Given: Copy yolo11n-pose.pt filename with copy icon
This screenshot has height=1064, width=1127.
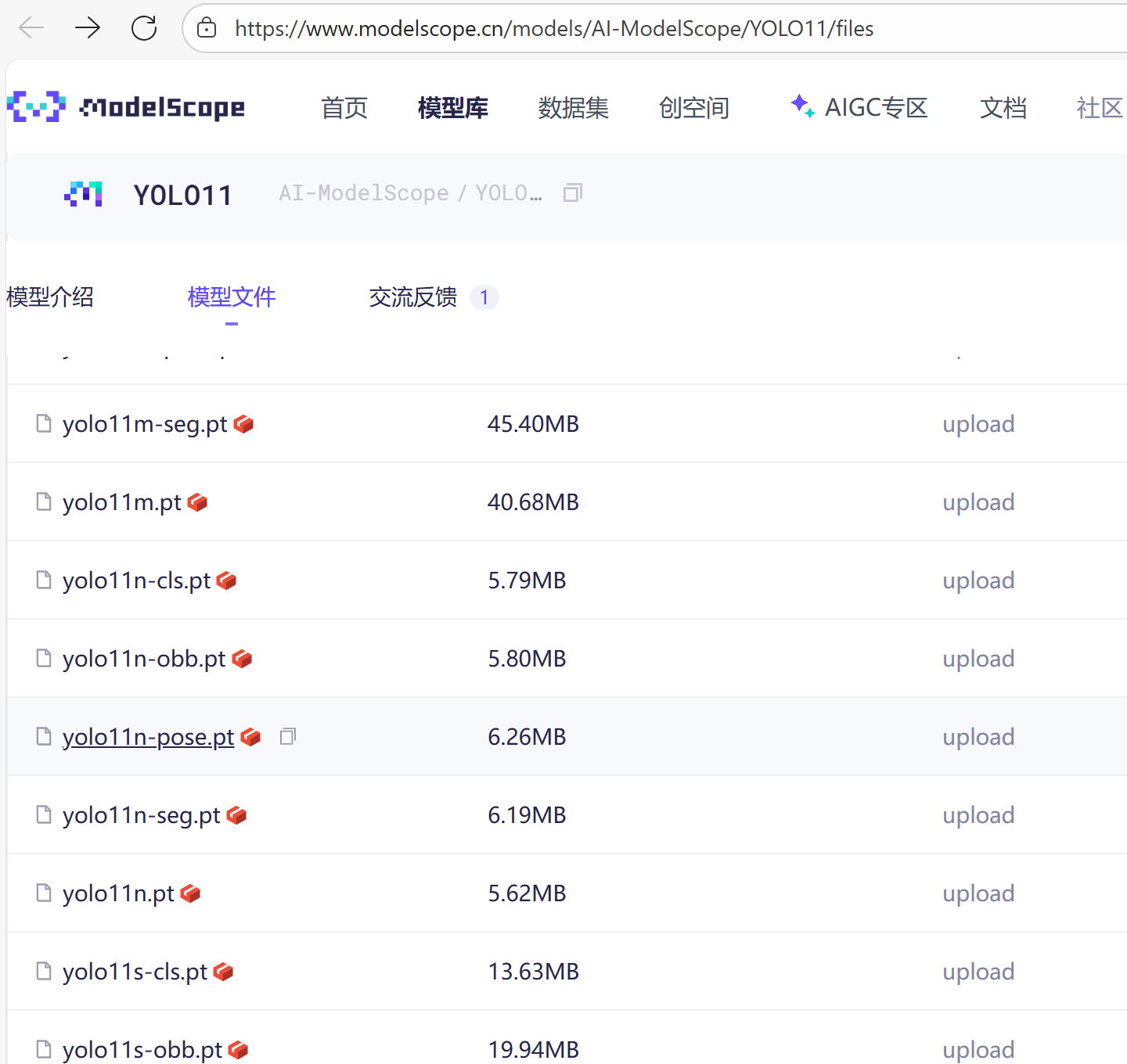Looking at the screenshot, I should click(288, 736).
